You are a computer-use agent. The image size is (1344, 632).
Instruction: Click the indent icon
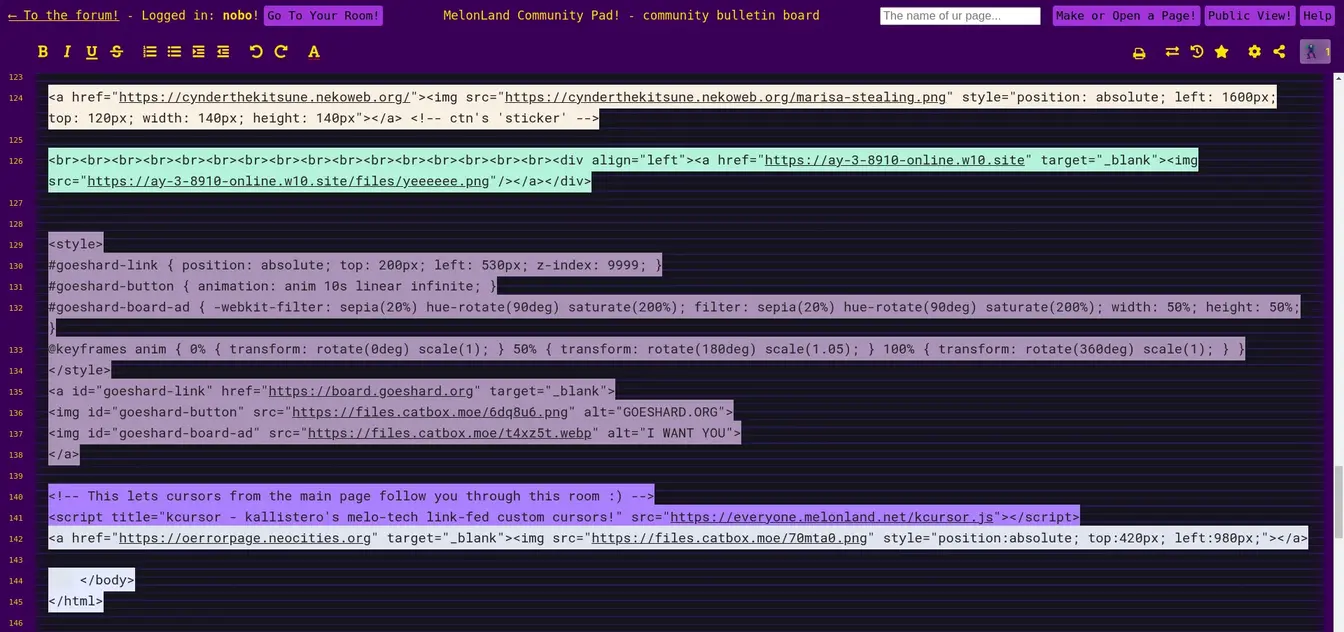click(x=199, y=52)
